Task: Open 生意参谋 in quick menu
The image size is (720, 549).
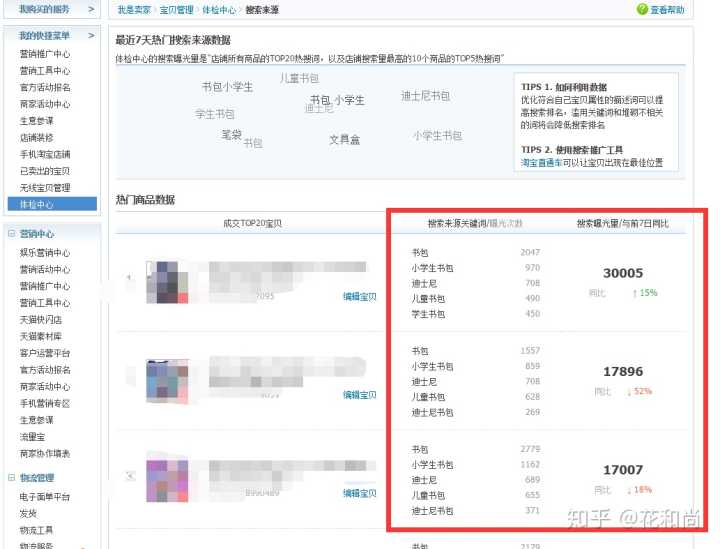Action: (37, 121)
